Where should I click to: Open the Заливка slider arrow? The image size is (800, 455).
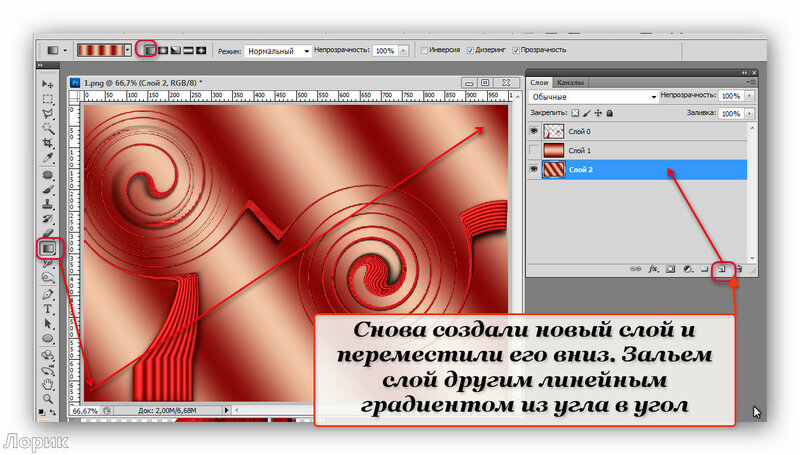pyautogui.click(x=749, y=113)
